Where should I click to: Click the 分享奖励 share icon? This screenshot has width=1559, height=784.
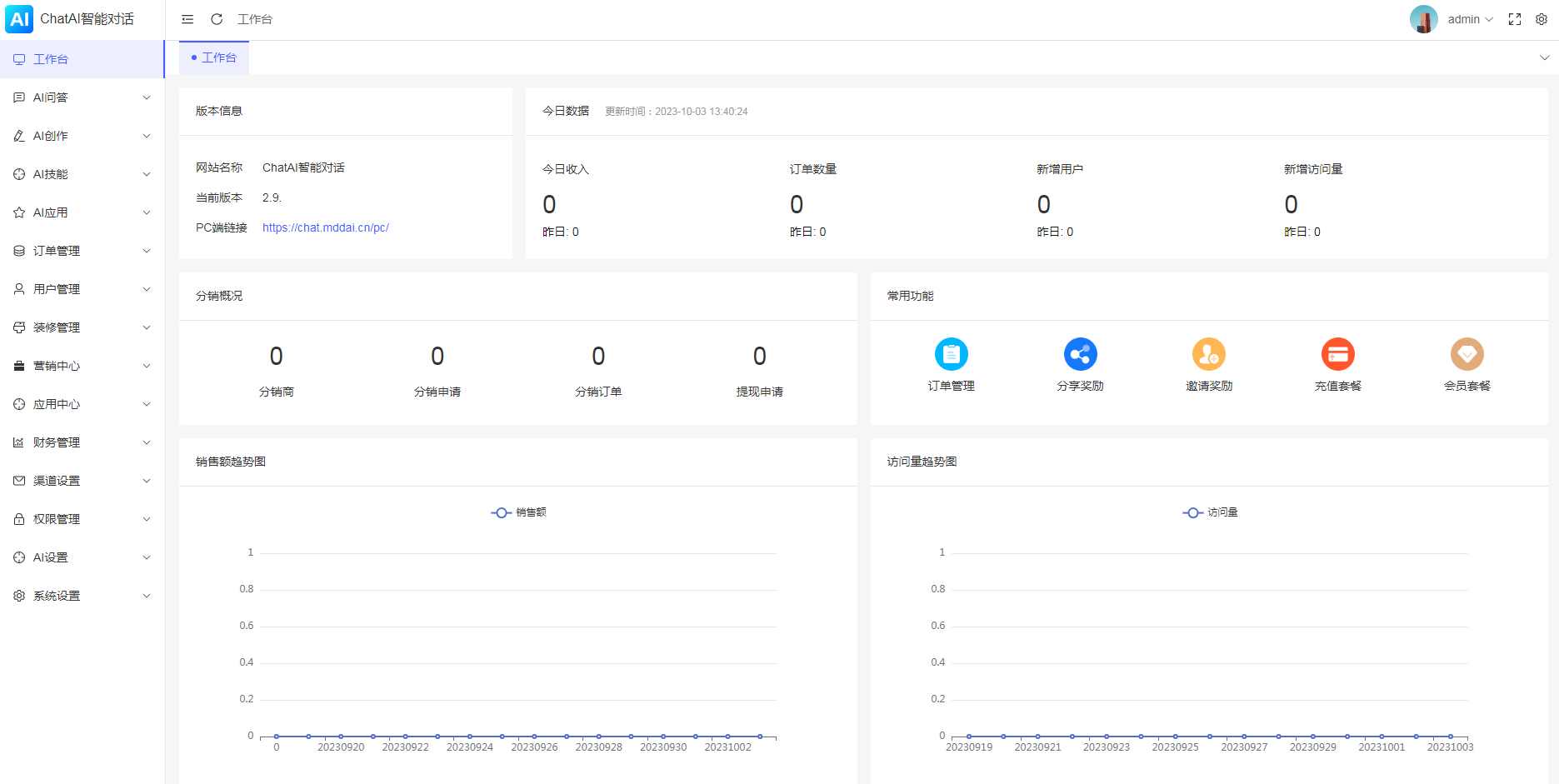coord(1080,353)
